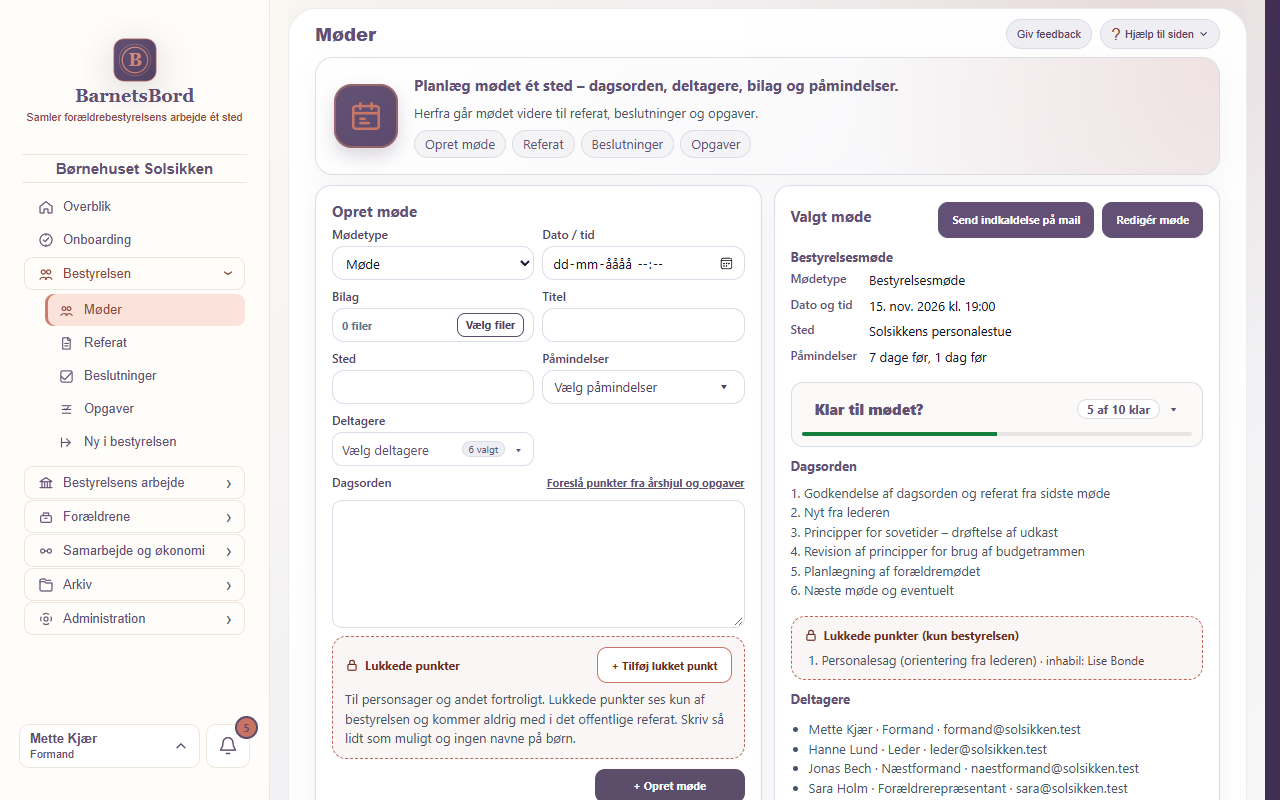Open Vælg påmindelser dropdown
This screenshot has height=800, width=1280.
coord(643,387)
